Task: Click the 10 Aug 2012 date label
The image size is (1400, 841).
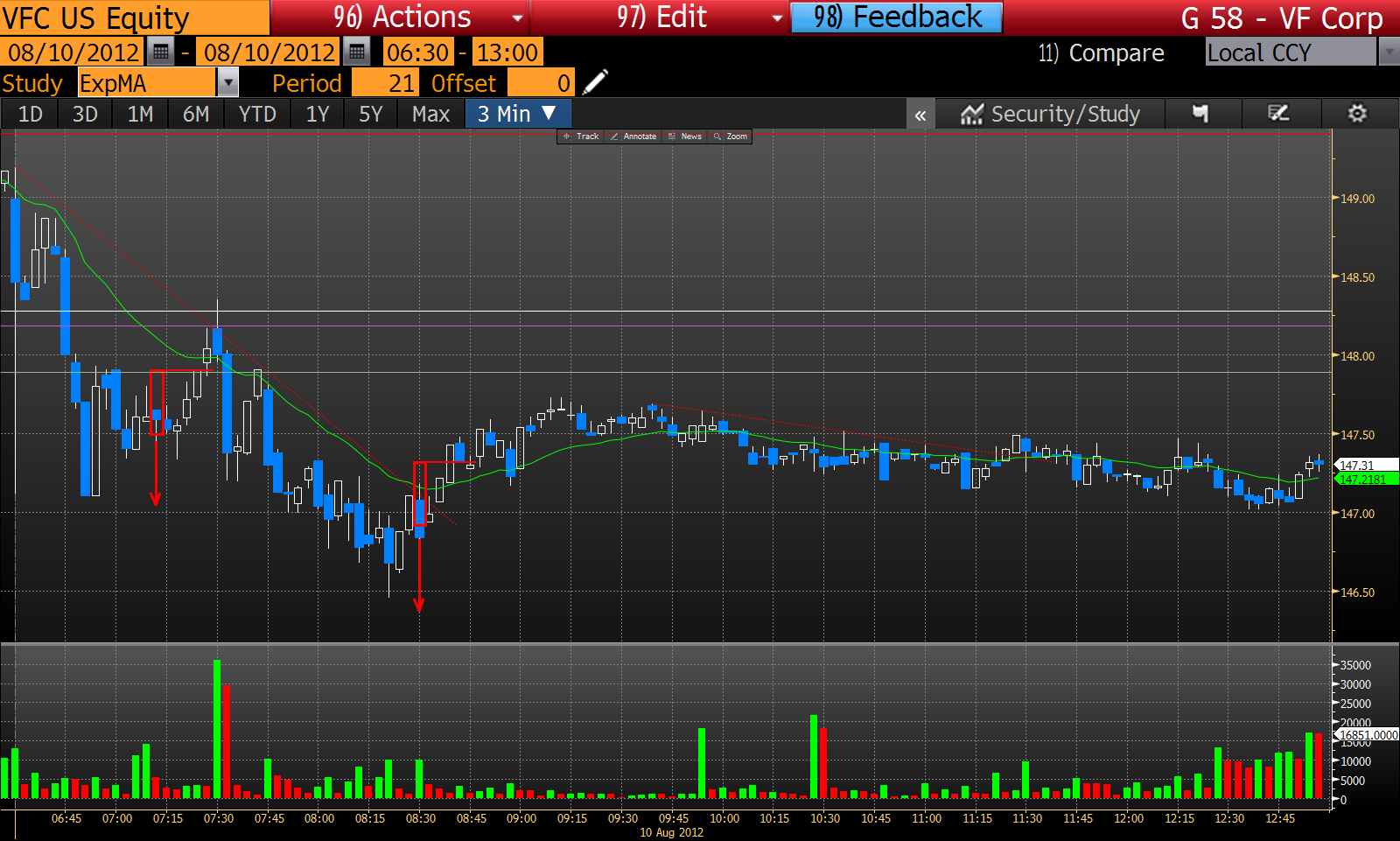Action: 672,832
